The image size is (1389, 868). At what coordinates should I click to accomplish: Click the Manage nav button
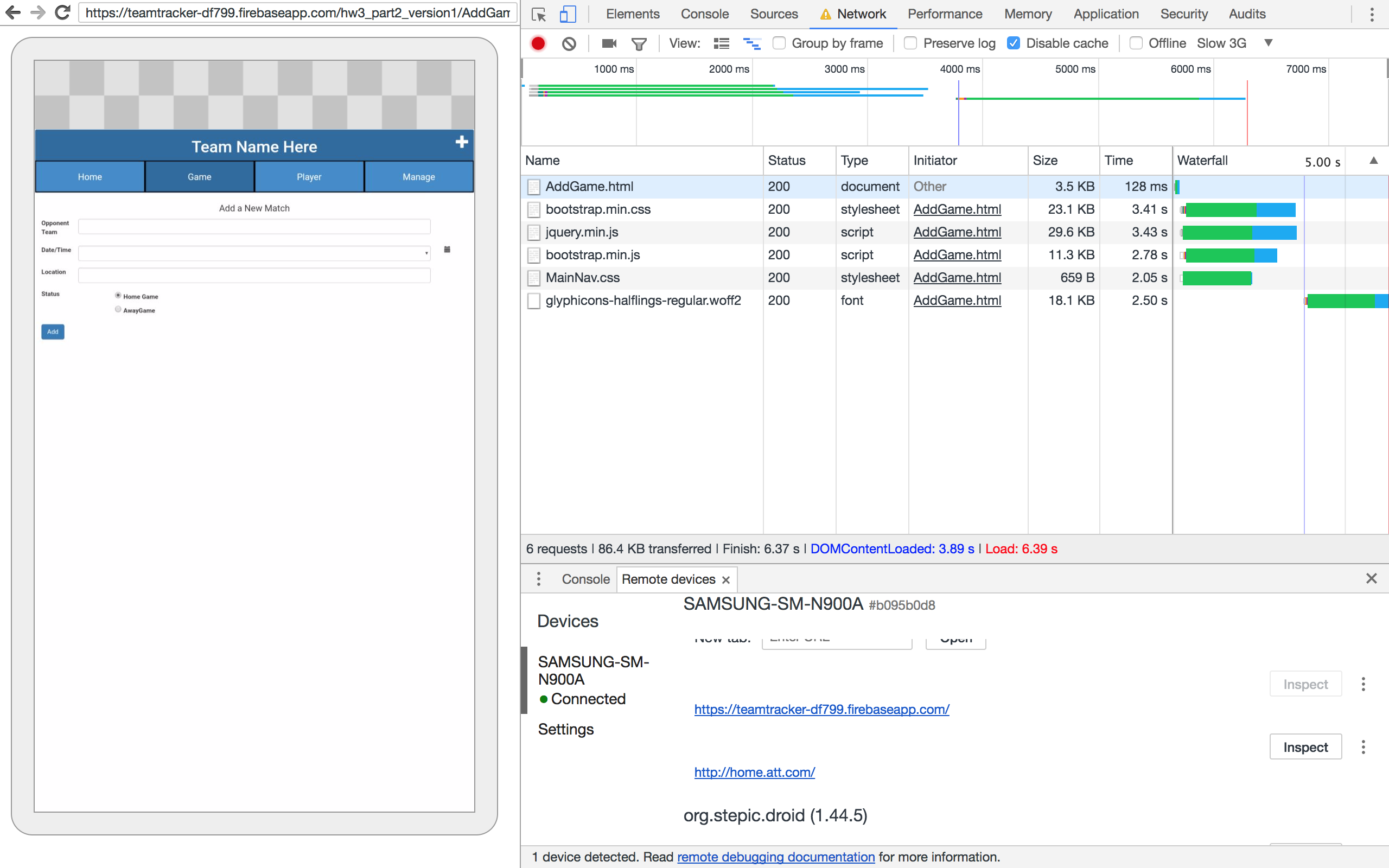click(x=419, y=177)
